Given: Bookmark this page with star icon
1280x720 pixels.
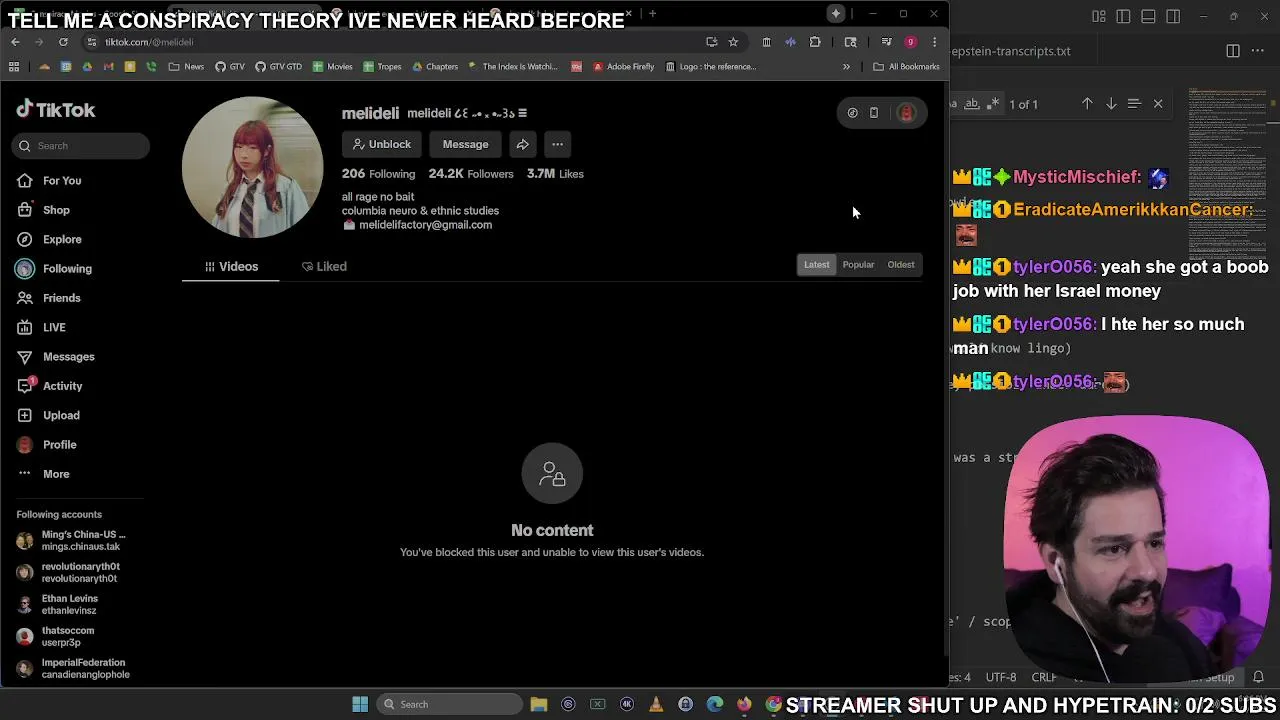Looking at the screenshot, I should click(733, 42).
